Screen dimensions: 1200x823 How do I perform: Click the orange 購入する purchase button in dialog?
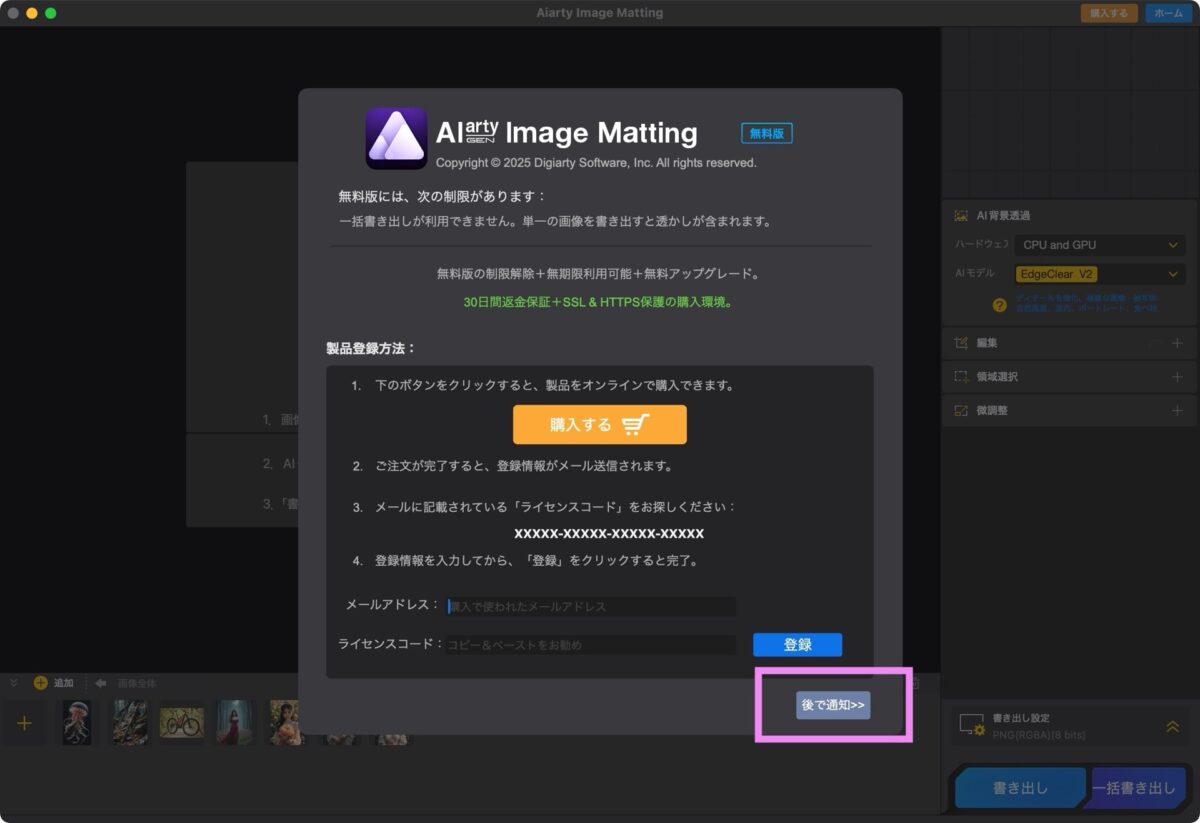pos(600,425)
